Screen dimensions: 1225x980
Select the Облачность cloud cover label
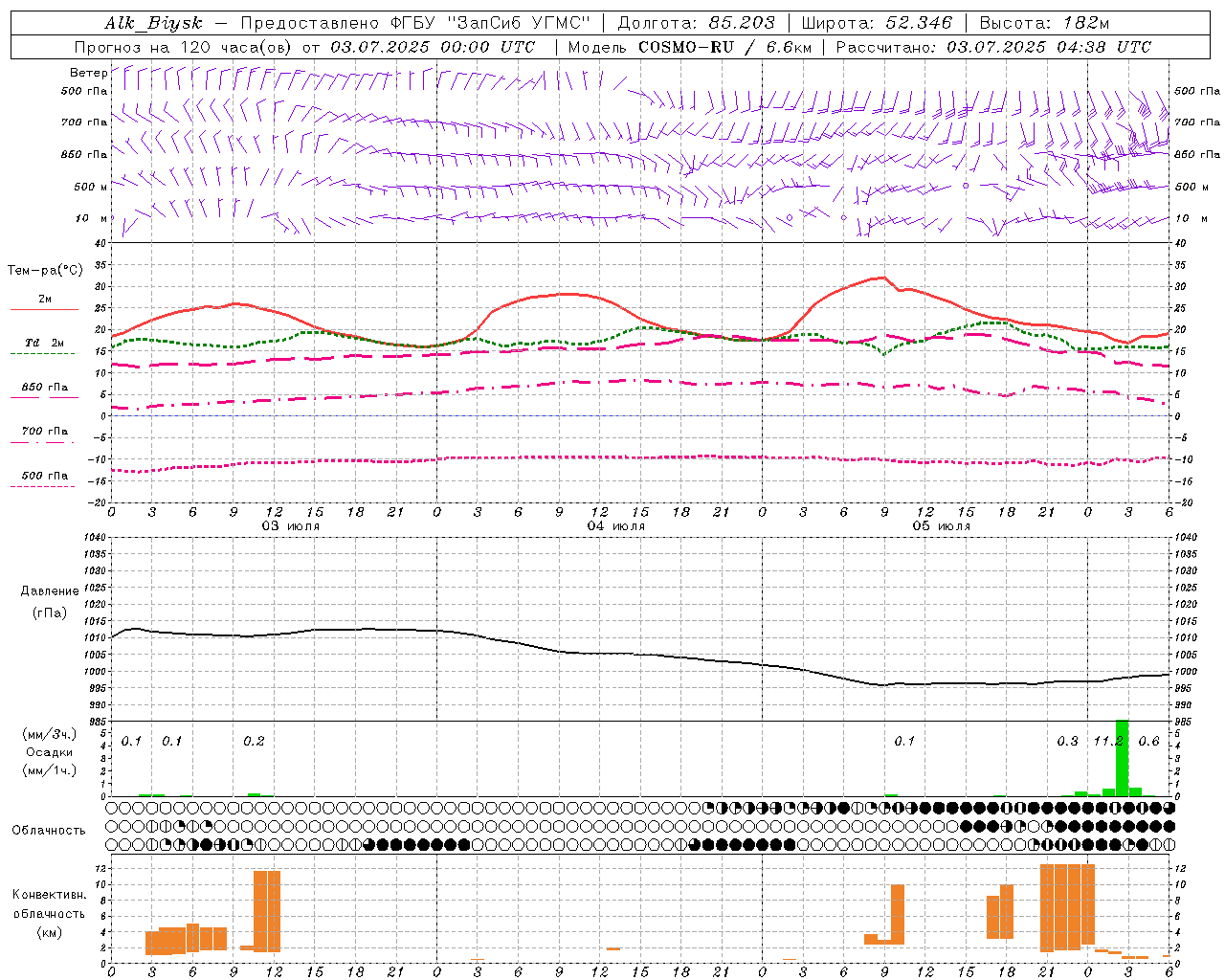(x=49, y=831)
